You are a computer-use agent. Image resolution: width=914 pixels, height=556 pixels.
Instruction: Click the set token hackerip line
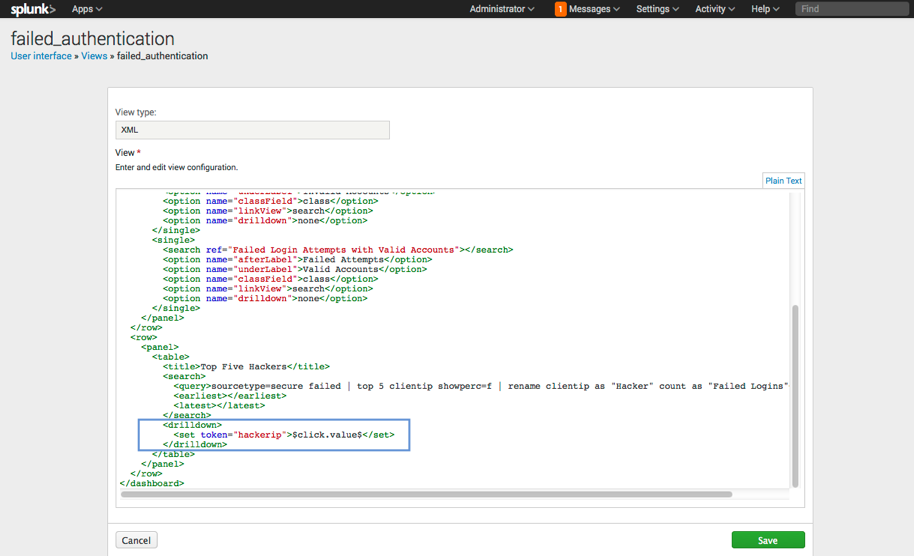point(284,435)
